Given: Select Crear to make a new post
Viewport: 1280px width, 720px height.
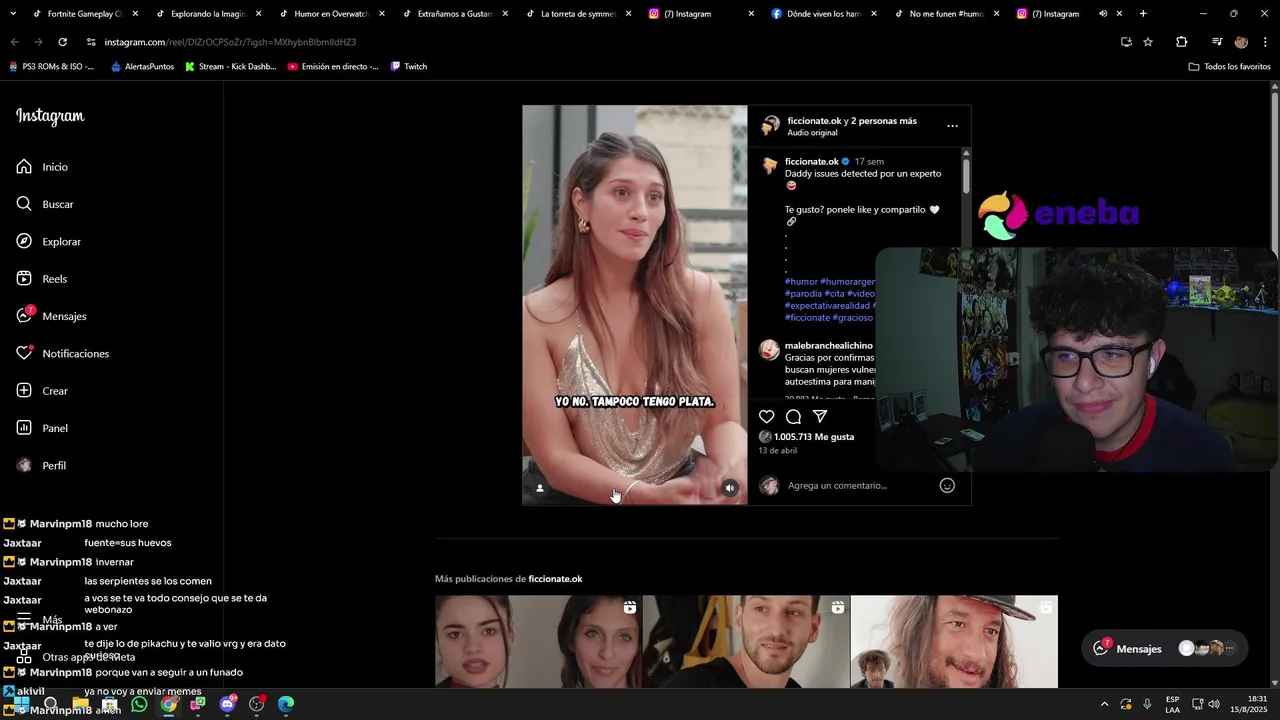Looking at the screenshot, I should 42,391.
